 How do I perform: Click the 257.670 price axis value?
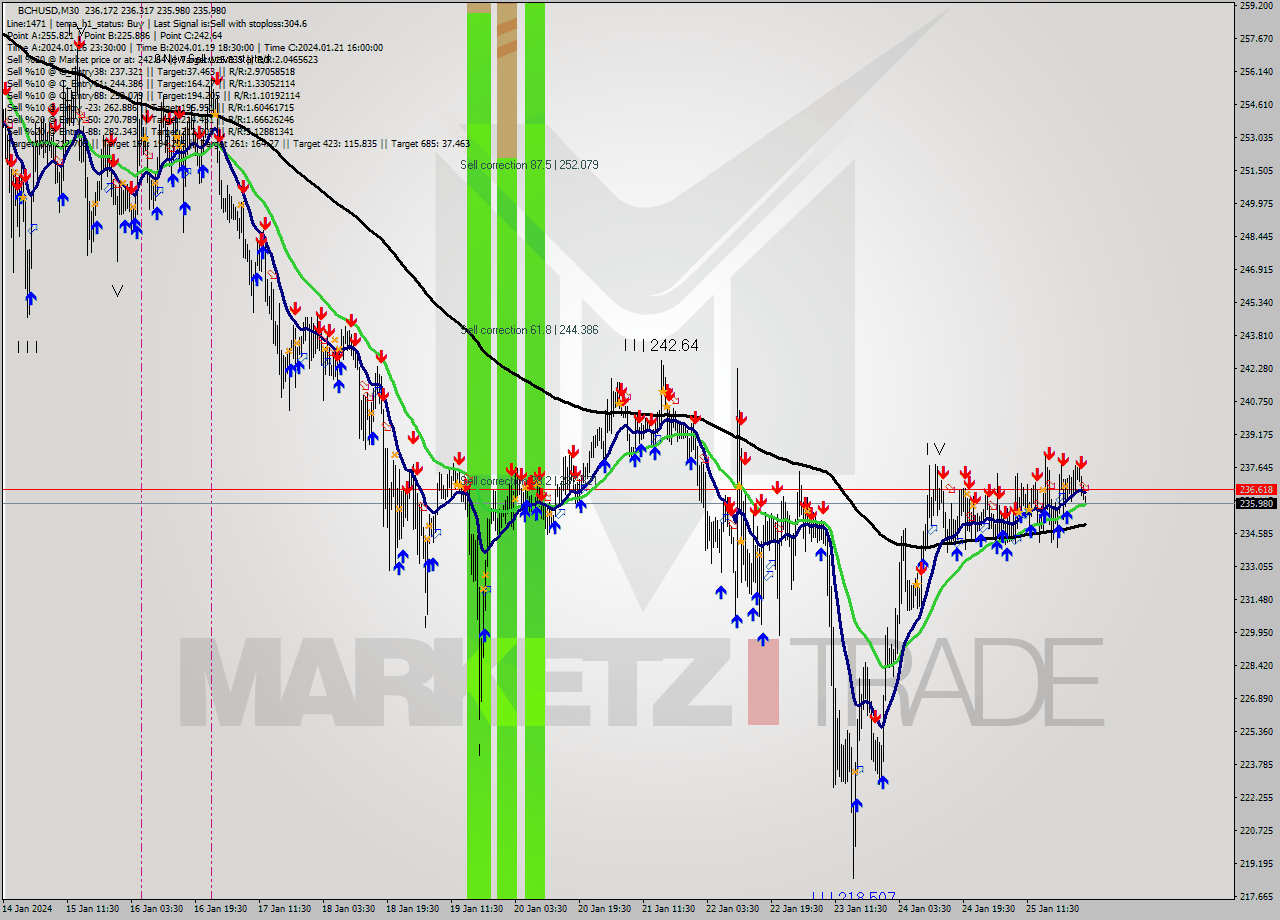point(1256,38)
